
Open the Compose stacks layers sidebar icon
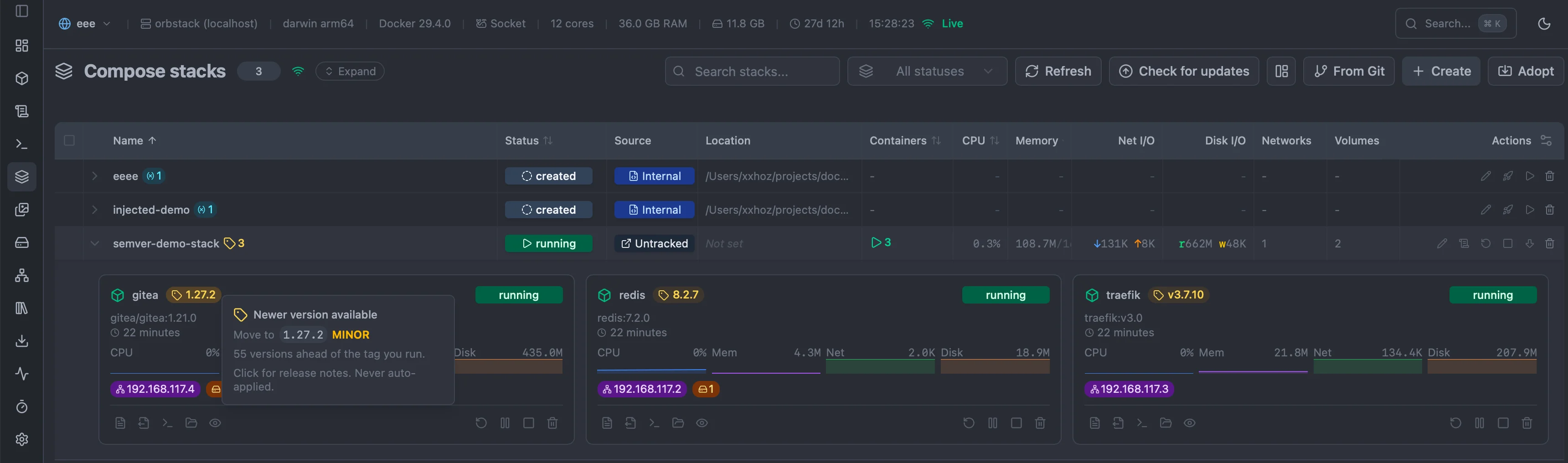tap(22, 177)
